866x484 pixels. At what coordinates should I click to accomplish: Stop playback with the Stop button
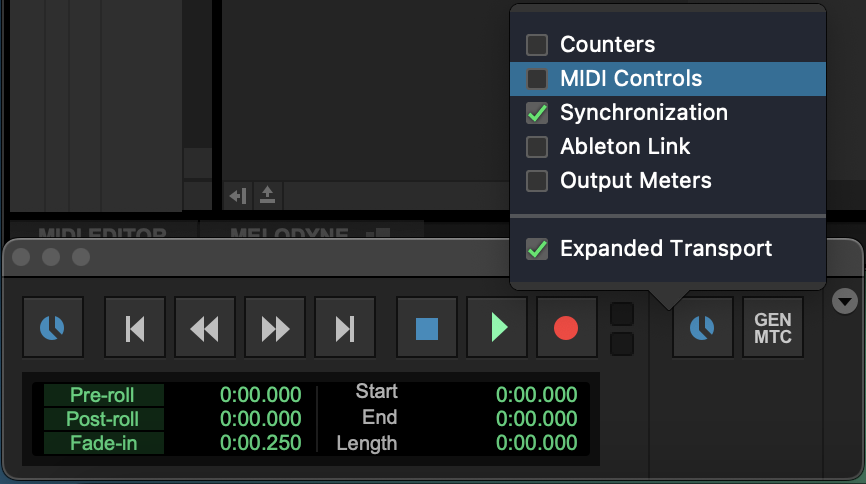(427, 328)
